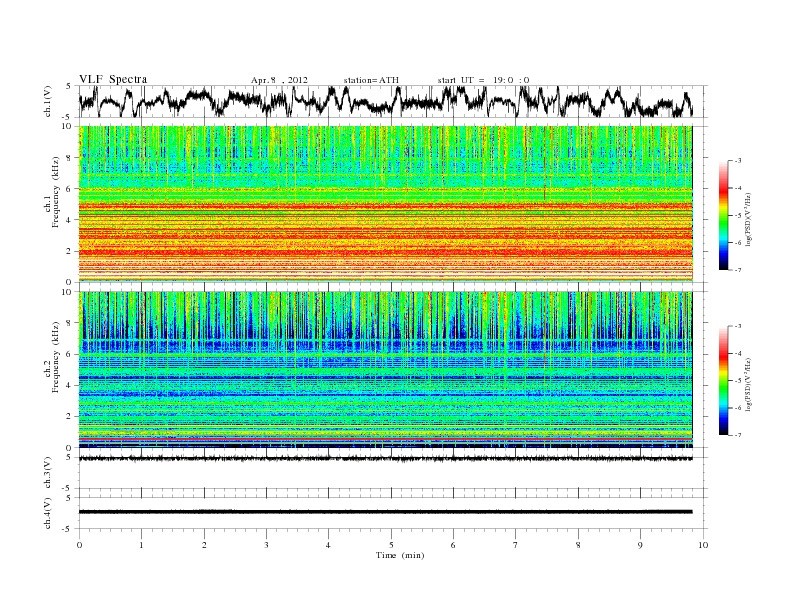Screen dimensions: 792x612
Task: Click the time-axis tick label "5" at bottom
Action: pyautogui.click(x=391, y=545)
